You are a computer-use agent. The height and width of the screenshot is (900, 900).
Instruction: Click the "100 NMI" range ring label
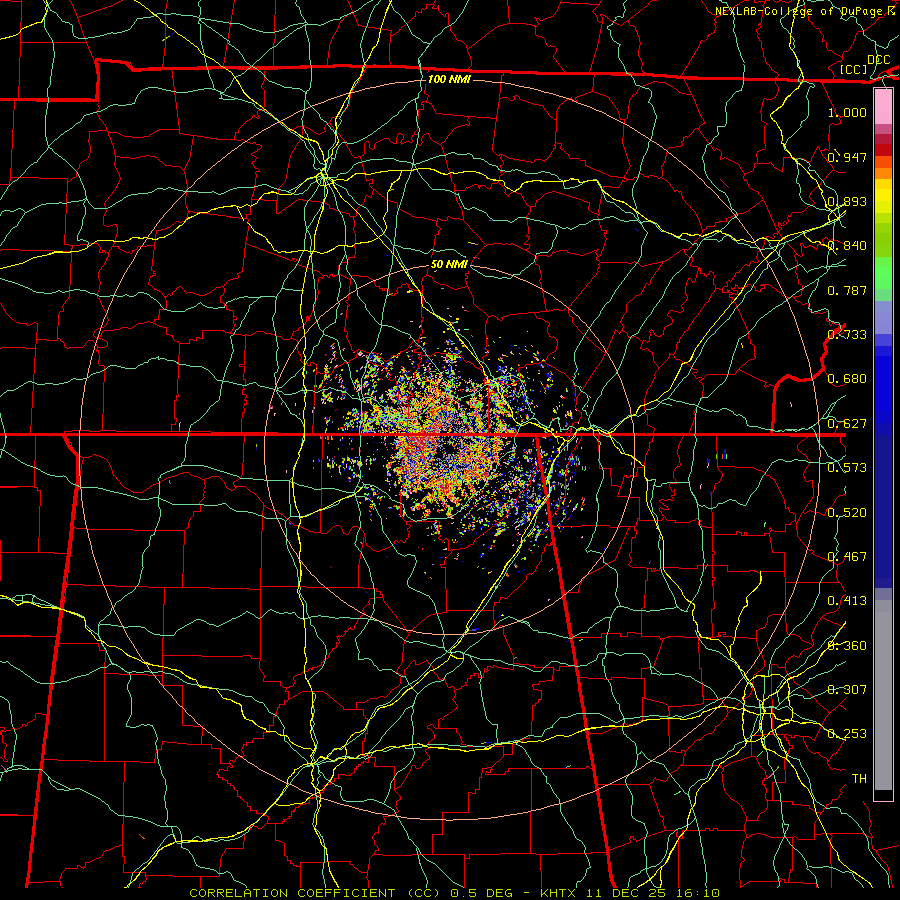(449, 79)
